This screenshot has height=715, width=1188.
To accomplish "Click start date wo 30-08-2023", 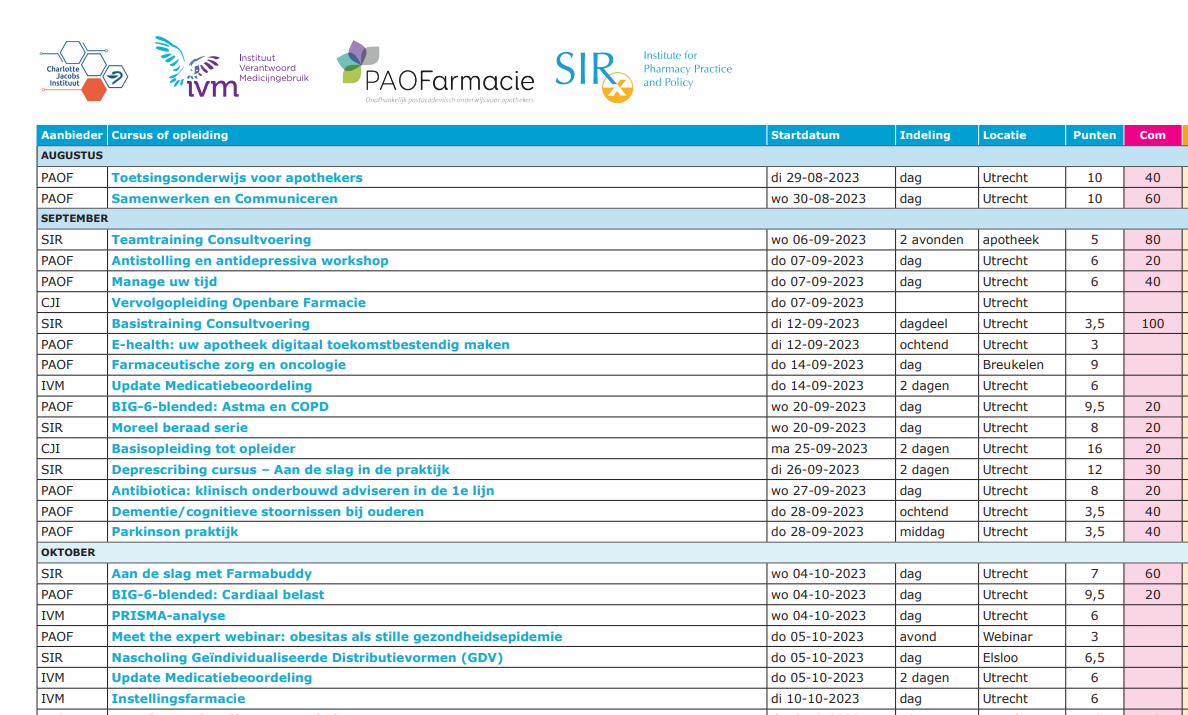I will click(x=818, y=199).
